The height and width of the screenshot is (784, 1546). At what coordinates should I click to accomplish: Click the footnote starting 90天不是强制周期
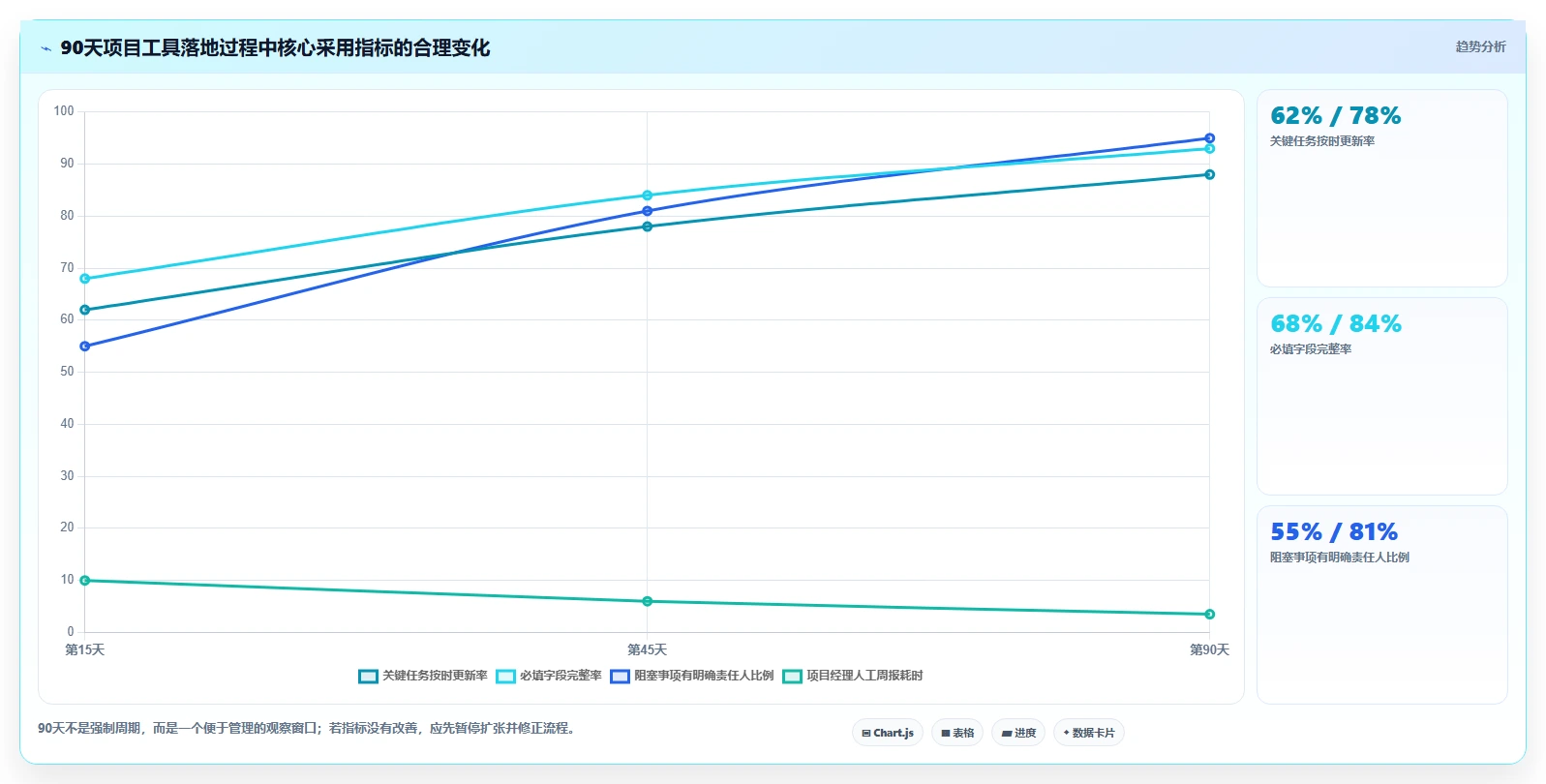click(309, 728)
